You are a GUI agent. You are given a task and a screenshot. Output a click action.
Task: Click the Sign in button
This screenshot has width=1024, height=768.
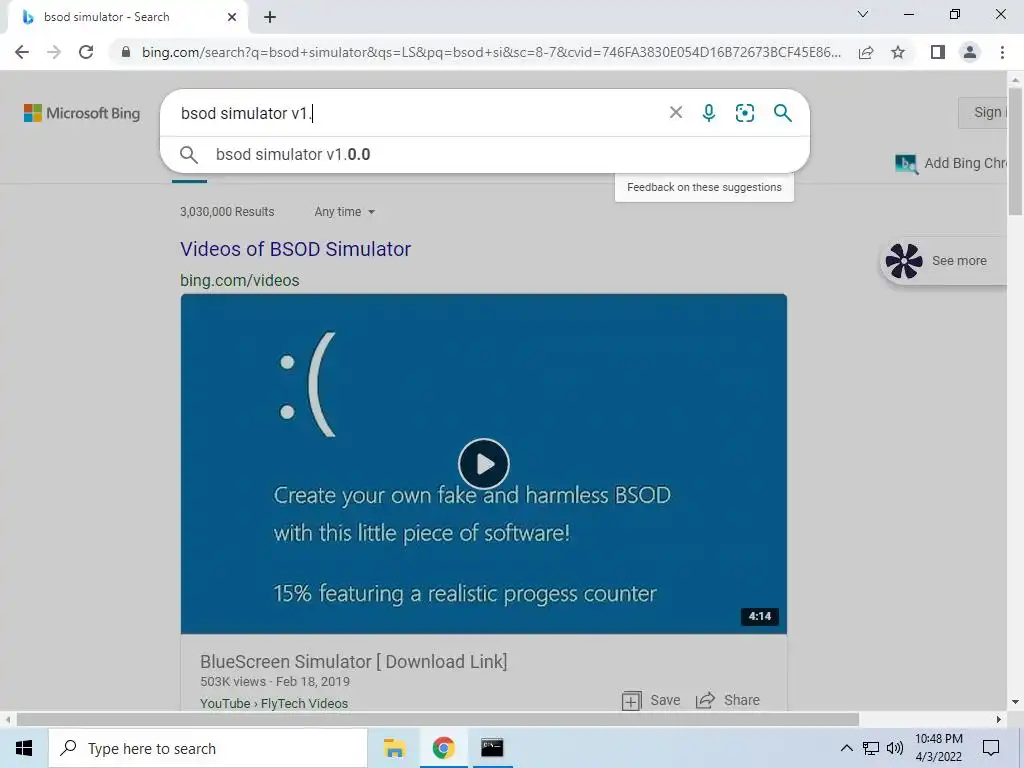coord(983,112)
